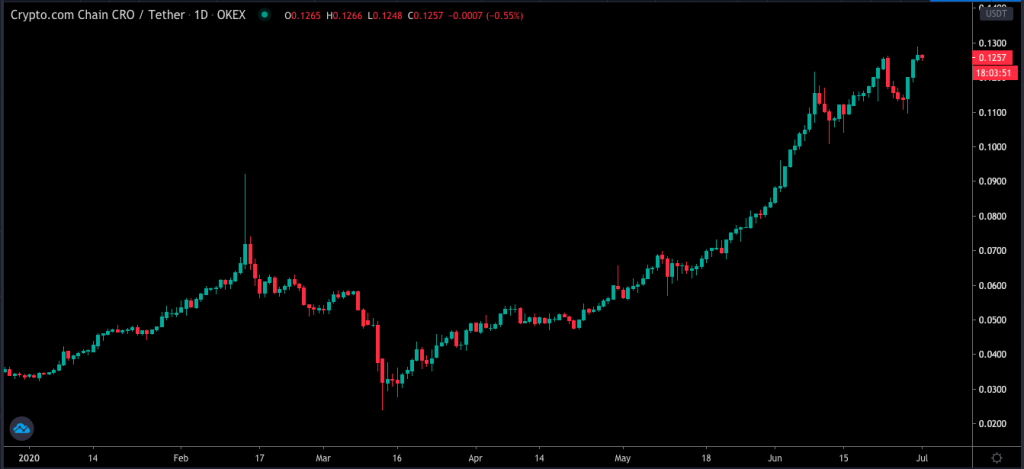Click the Jun time axis label
Viewport: 1024px width, 469px height.
pyautogui.click(x=776, y=458)
